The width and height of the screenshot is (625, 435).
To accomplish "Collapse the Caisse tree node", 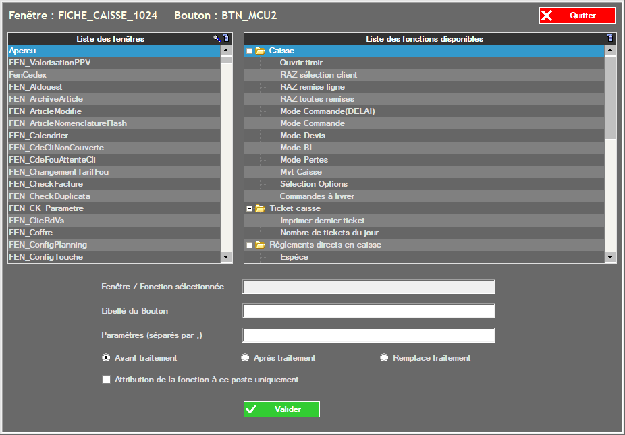I will tap(248, 50).
